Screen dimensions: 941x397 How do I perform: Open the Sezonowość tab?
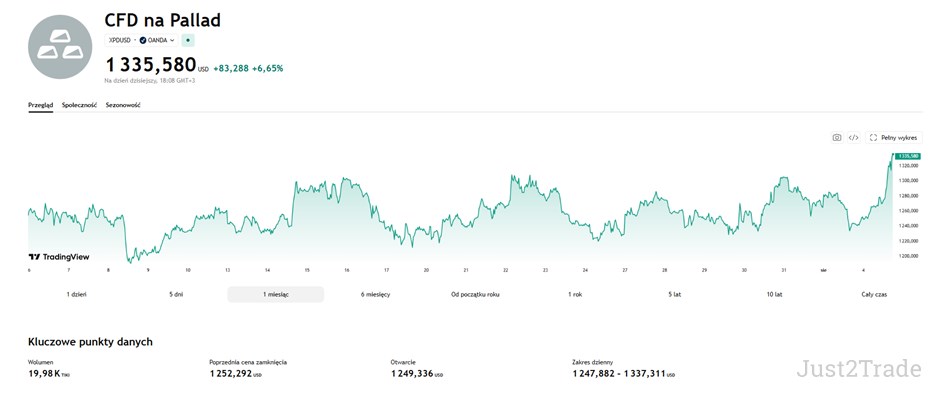[x=123, y=105]
